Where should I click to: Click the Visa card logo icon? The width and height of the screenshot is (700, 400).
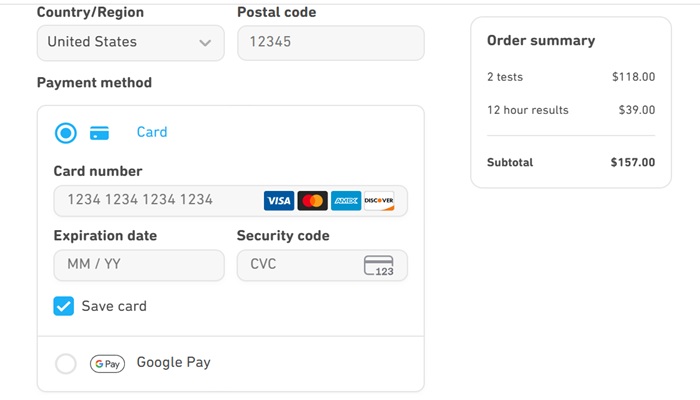pos(279,201)
